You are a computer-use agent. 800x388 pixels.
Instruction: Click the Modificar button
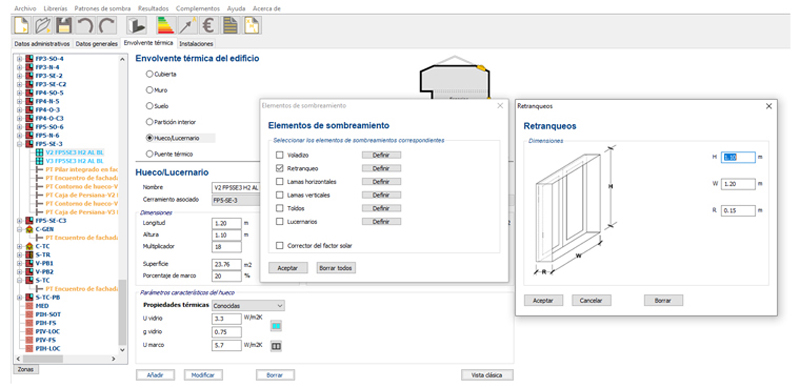pos(203,375)
